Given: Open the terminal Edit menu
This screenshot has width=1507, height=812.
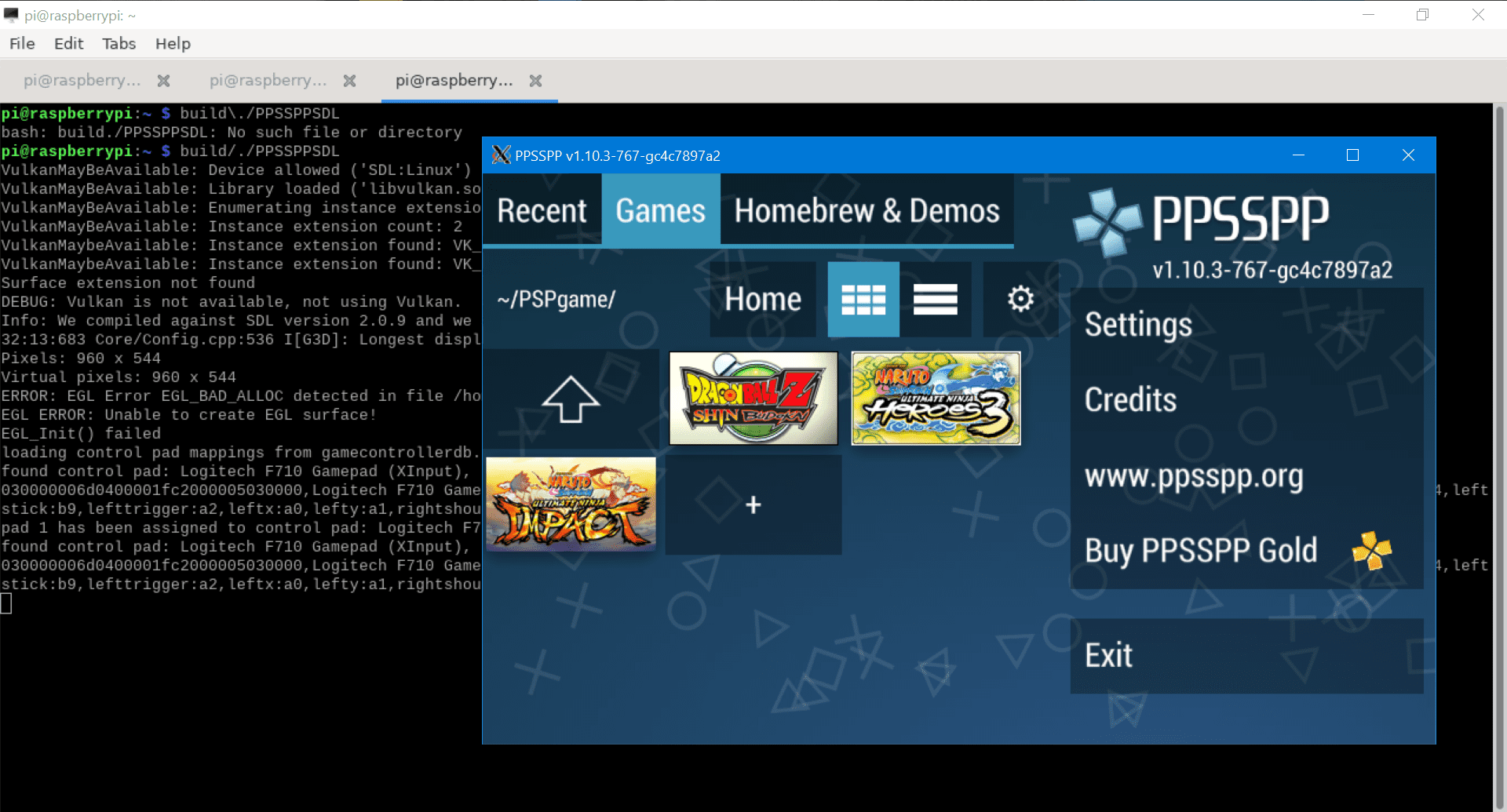Looking at the screenshot, I should [68, 44].
